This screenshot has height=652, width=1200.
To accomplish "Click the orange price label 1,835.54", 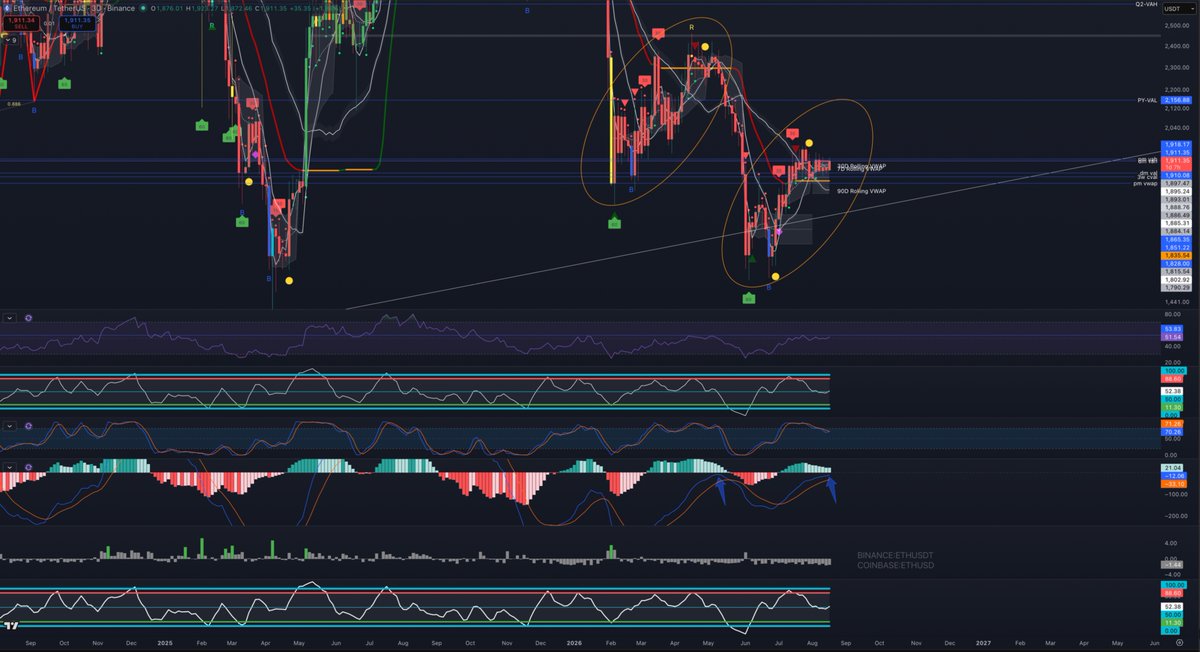I will [1178, 256].
